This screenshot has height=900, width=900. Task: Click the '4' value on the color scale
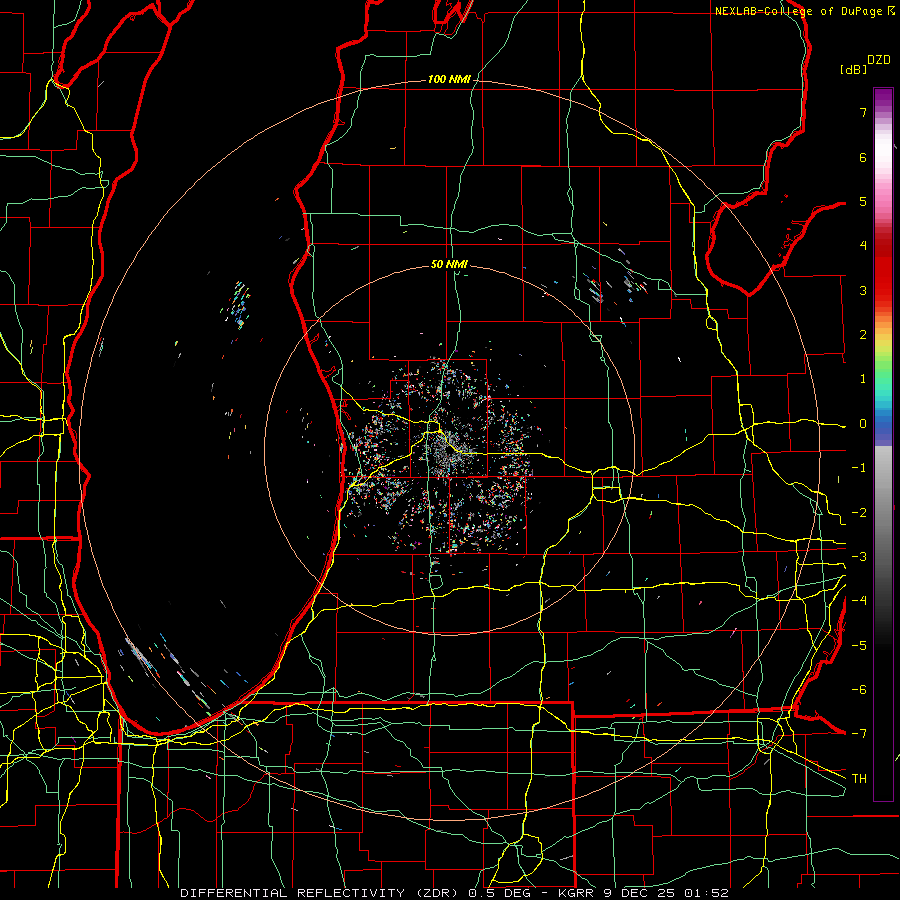863,246
